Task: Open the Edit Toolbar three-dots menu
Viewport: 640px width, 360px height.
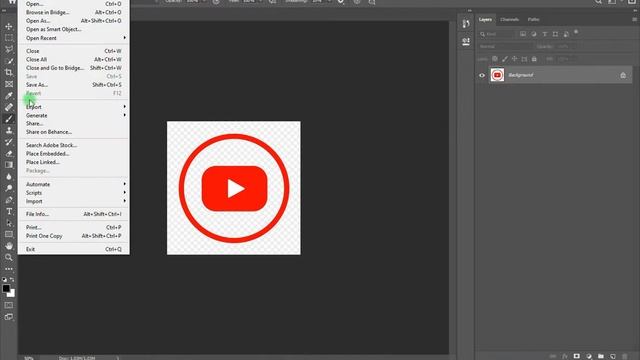Action: (9, 269)
